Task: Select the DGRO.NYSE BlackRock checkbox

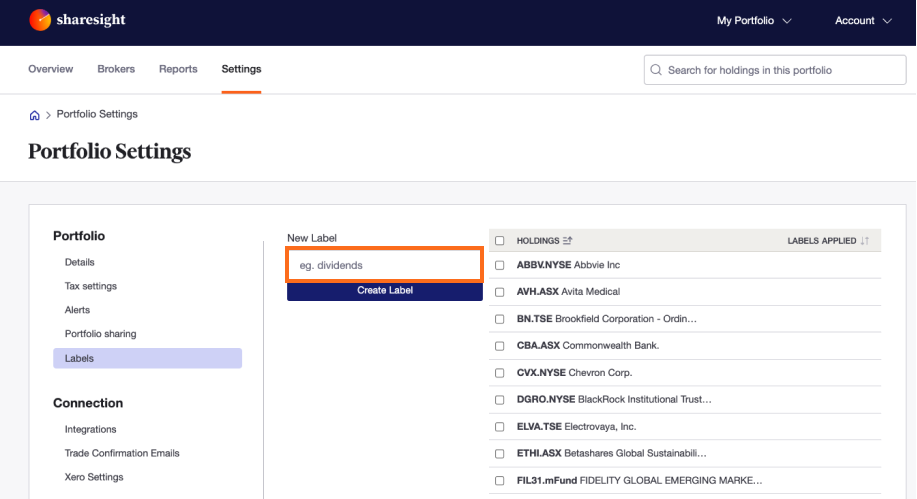Action: click(x=499, y=400)
